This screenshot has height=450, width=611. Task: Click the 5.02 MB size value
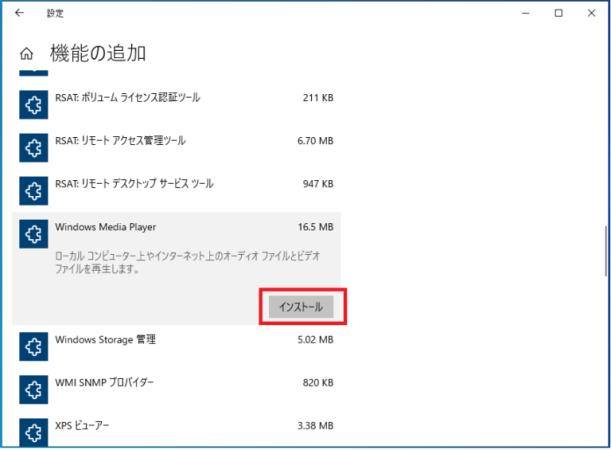315,340
